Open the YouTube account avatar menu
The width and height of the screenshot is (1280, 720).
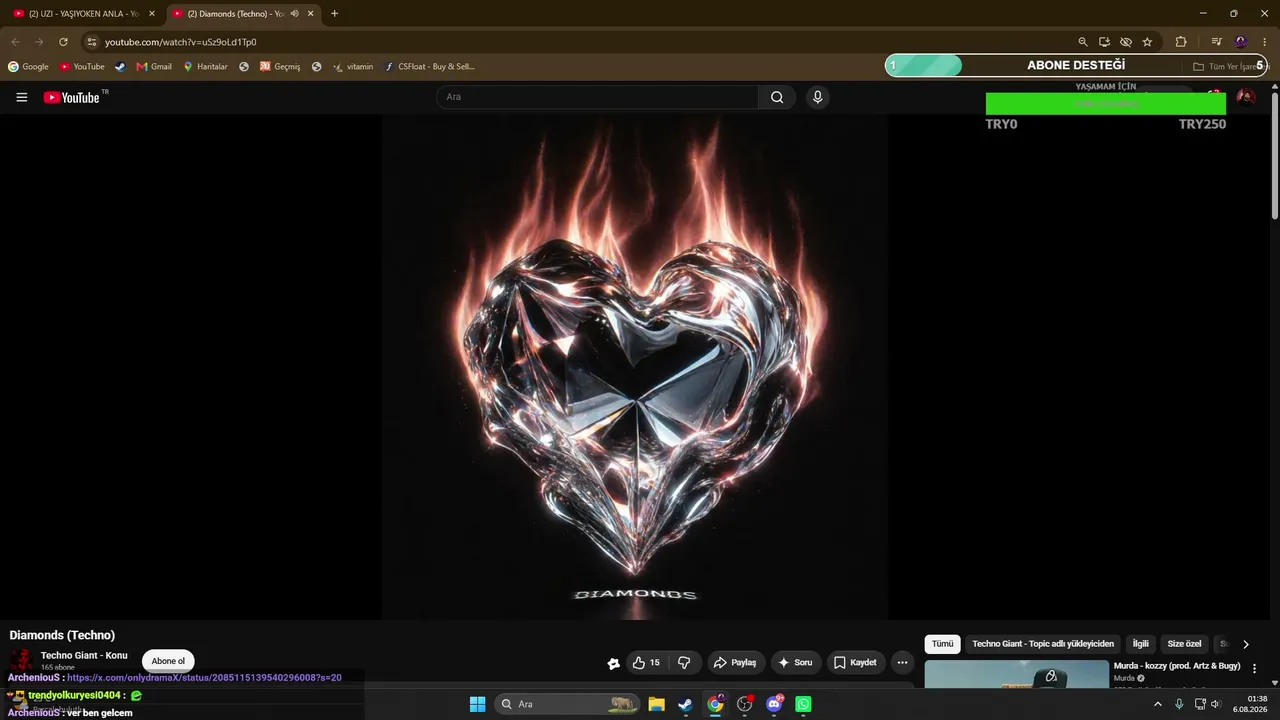1246,97
